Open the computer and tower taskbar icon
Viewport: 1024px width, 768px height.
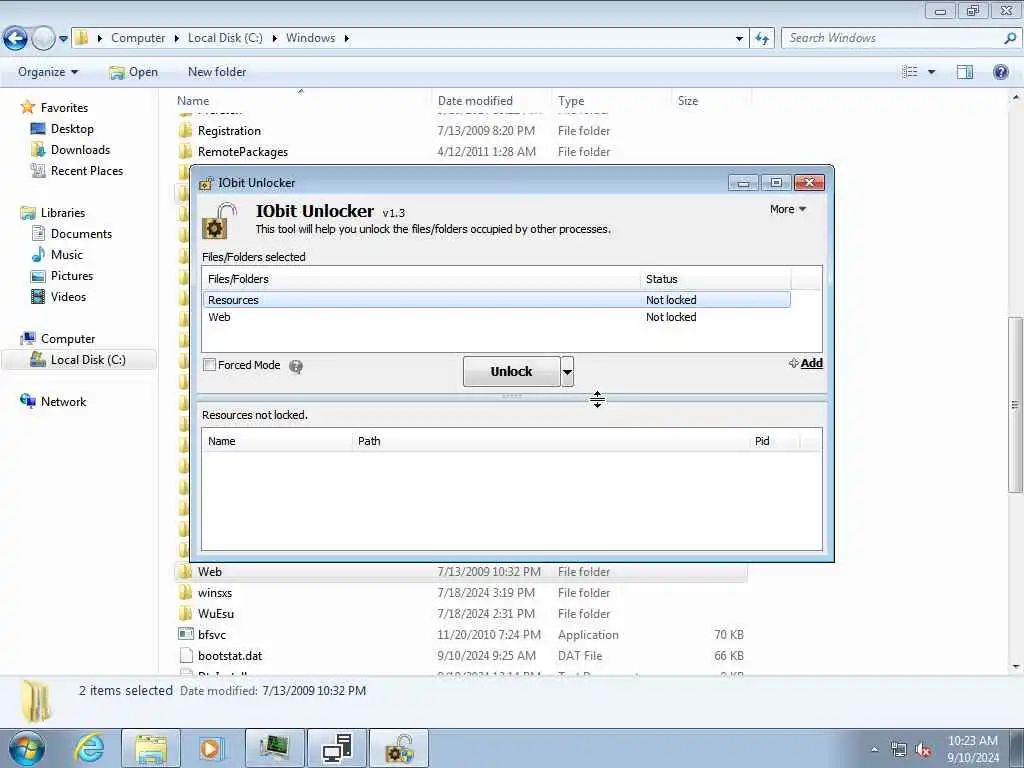(x=336, y=748)
